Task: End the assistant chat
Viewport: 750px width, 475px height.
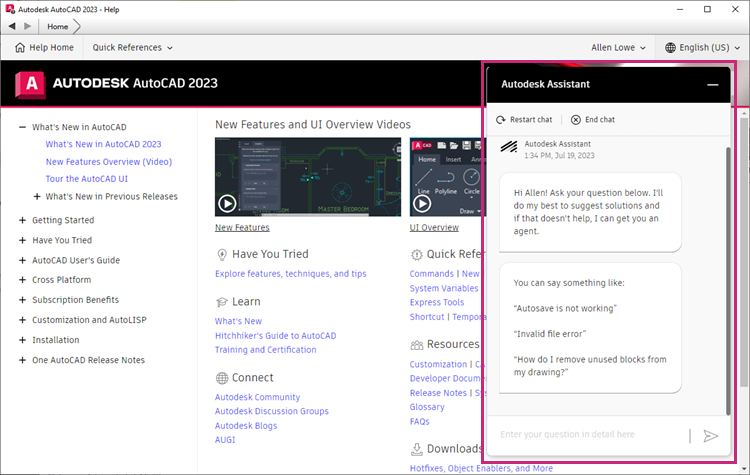Action: (x=593, y=120)
